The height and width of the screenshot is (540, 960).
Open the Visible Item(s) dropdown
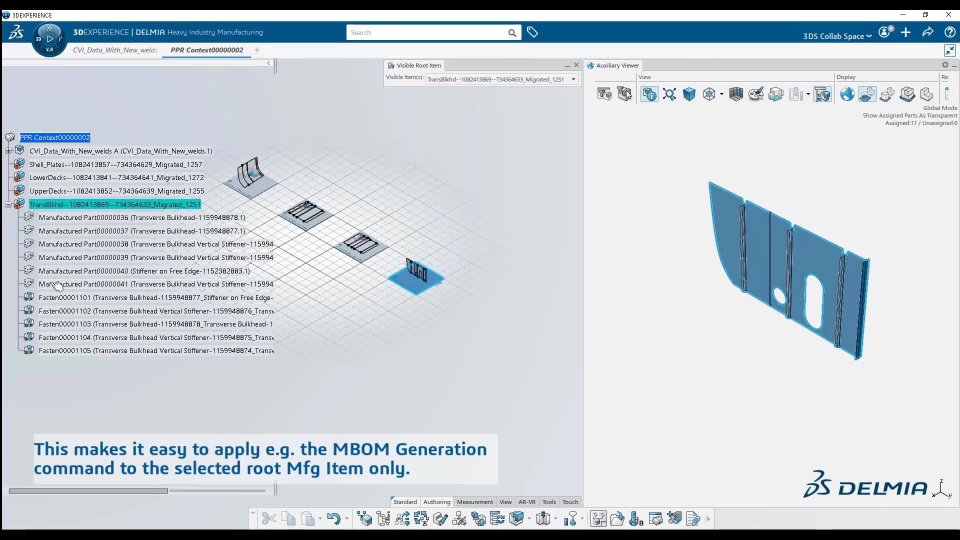click(573, 79)
